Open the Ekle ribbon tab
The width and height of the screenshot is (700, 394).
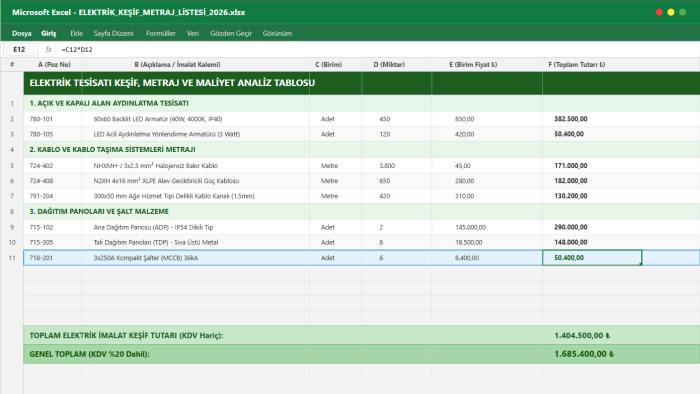coord(76,33)
